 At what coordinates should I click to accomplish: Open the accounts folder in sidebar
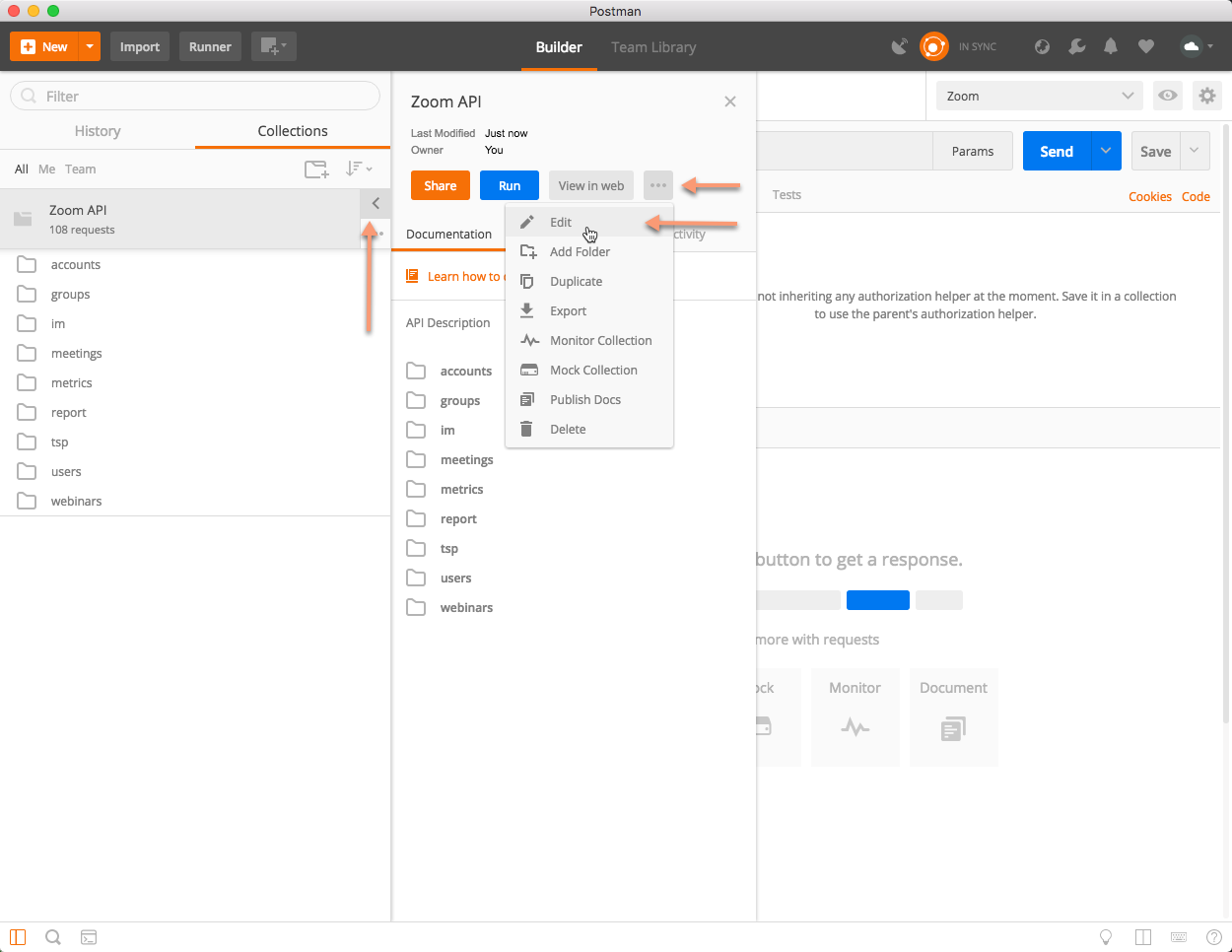pyautogui.click(x=195, y=264)
